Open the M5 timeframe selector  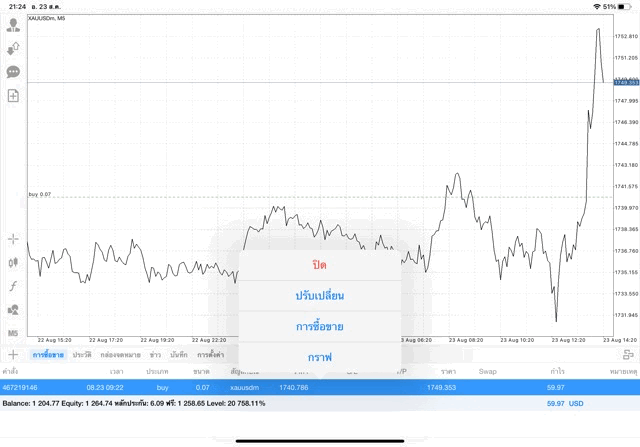tap(13, 333)
